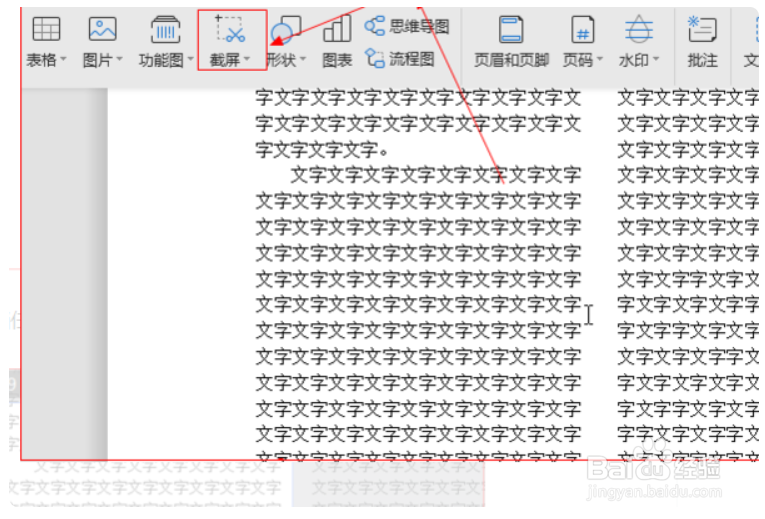Click the 水印 watermark icon

[639, 29]
